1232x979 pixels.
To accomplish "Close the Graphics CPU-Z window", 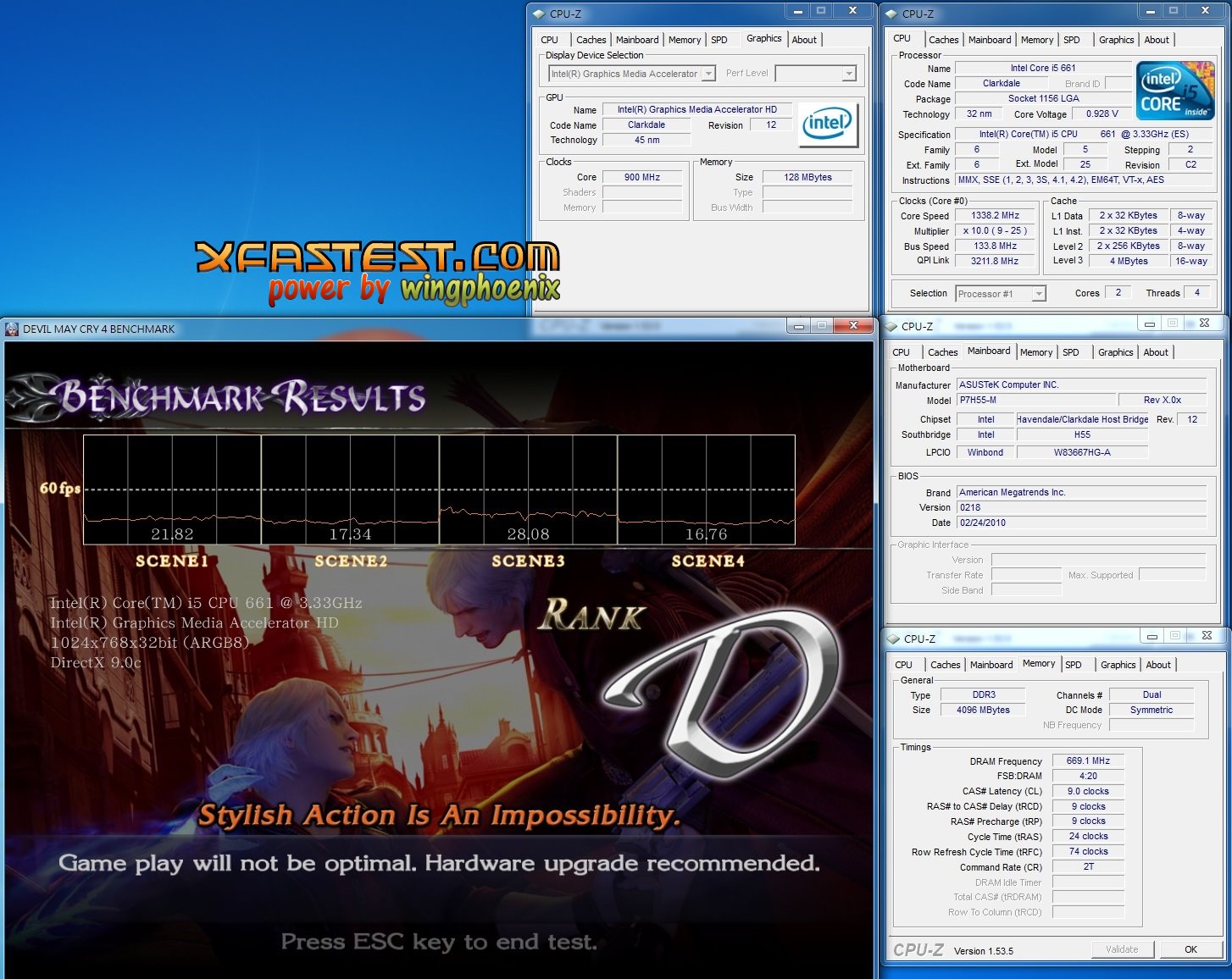I will click(x=852, y=11).
